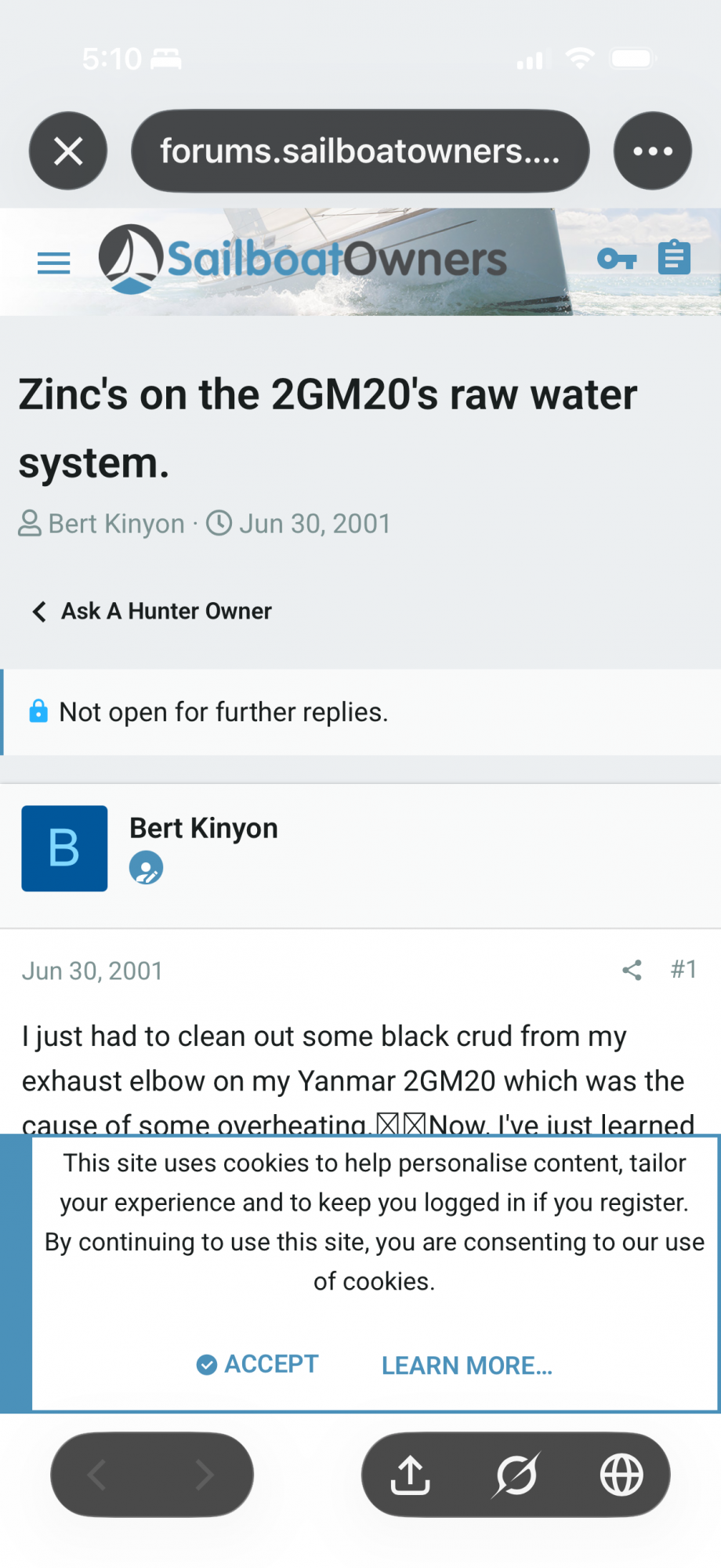Tap the SailboatOwners logo
721x1568 pixels.
(303, 260)
